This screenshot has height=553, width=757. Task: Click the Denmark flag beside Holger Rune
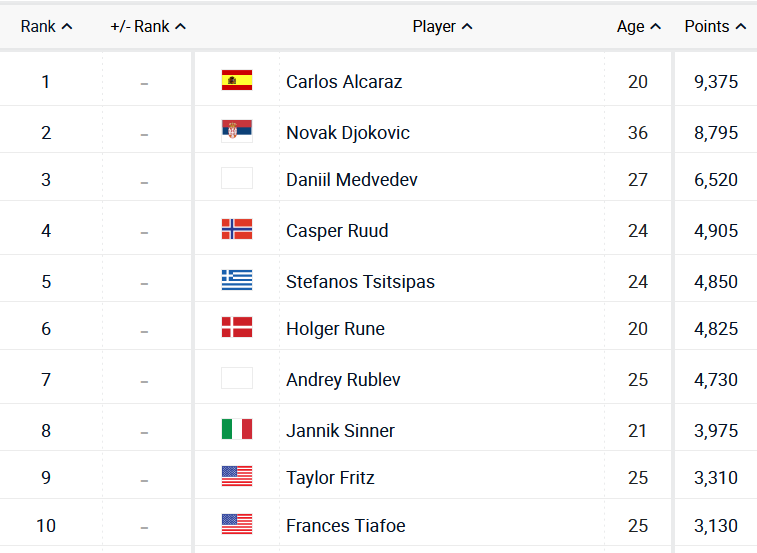pyautogui.click(x=237, y=328)
